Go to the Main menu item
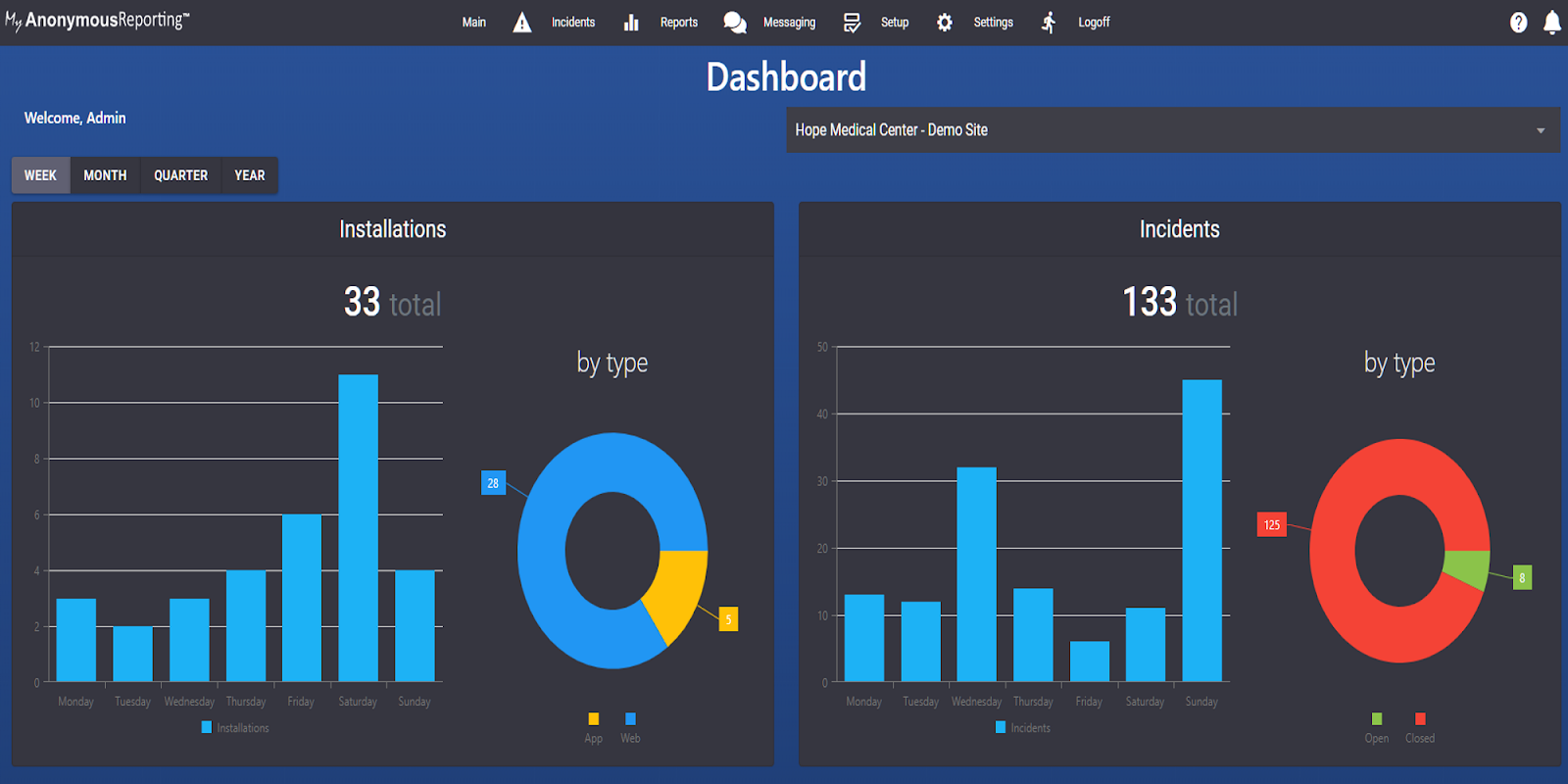The image size is (1568, 784). click(x=474, y=23)
